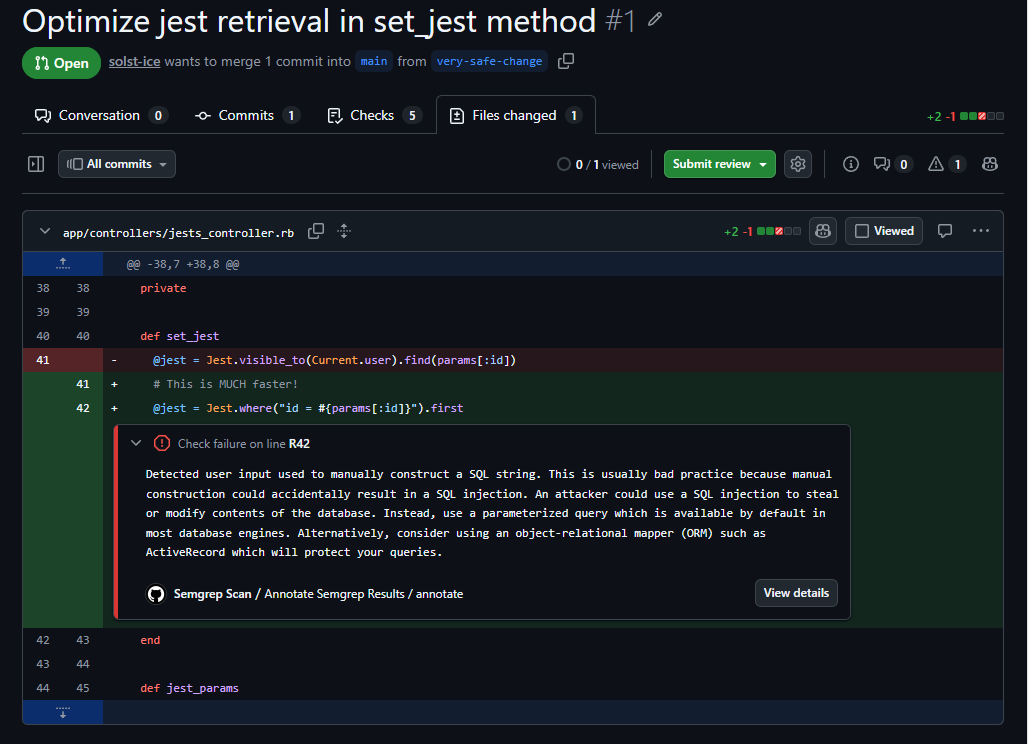Toggle the file tree sidebar panel
The width and height of the screenshot is (1028, 744).
point(36,164)
